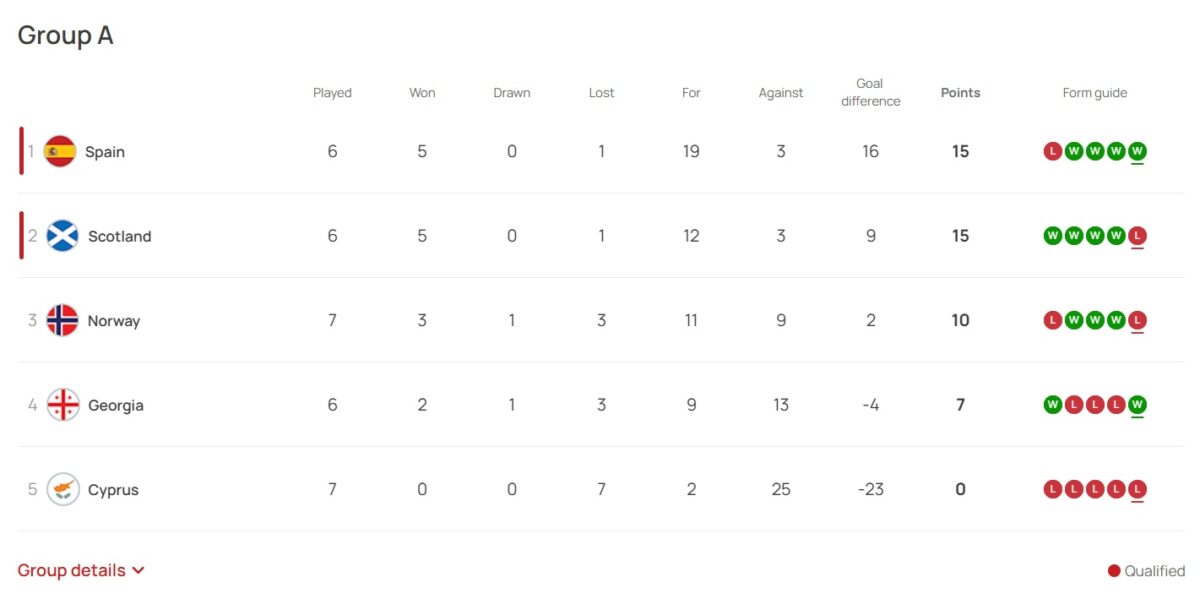
Task: Click the Norway flag icon
Action: click(62, 321)
